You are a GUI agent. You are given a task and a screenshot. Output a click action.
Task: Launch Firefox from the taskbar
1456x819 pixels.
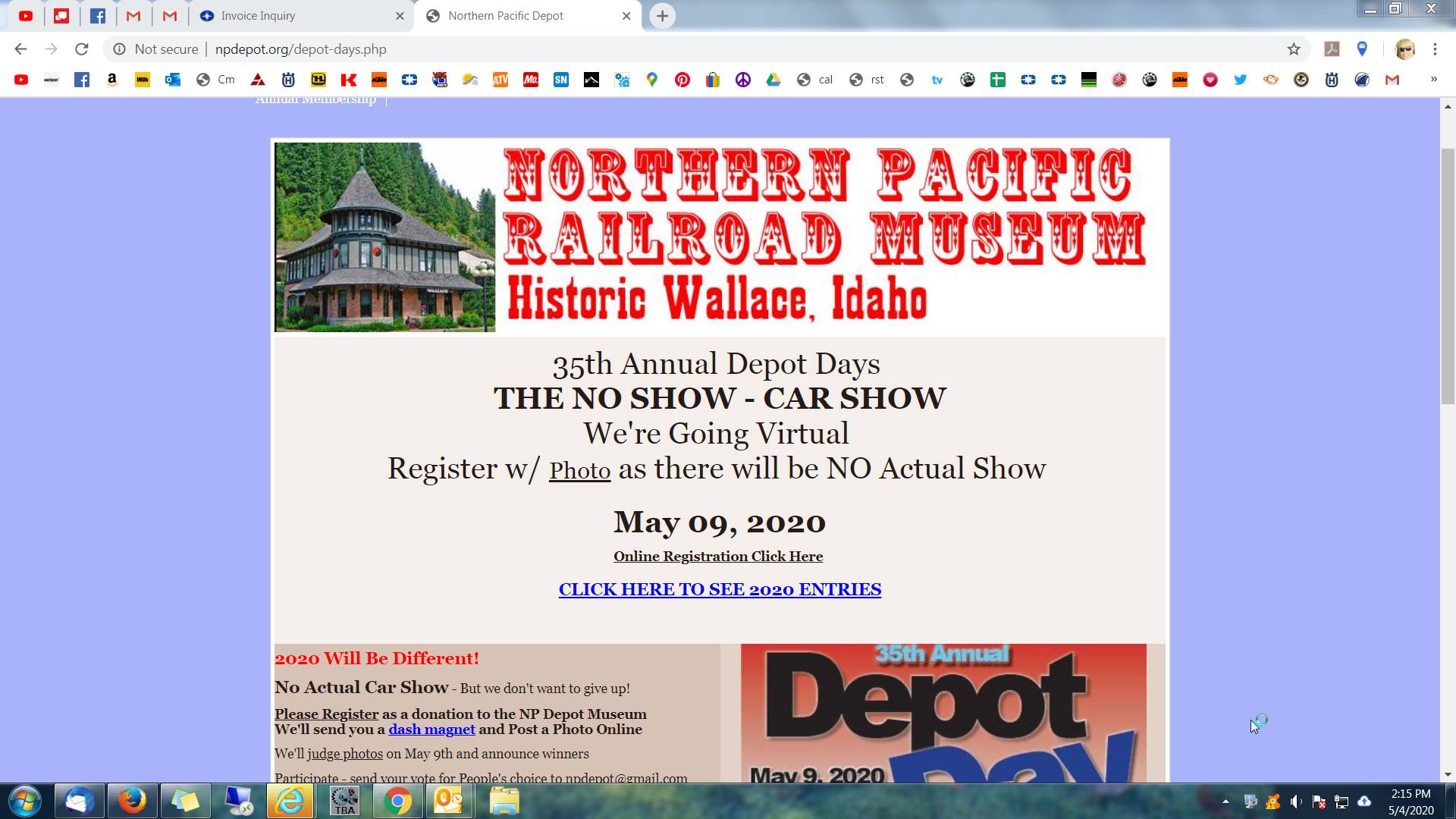point(132,801)
